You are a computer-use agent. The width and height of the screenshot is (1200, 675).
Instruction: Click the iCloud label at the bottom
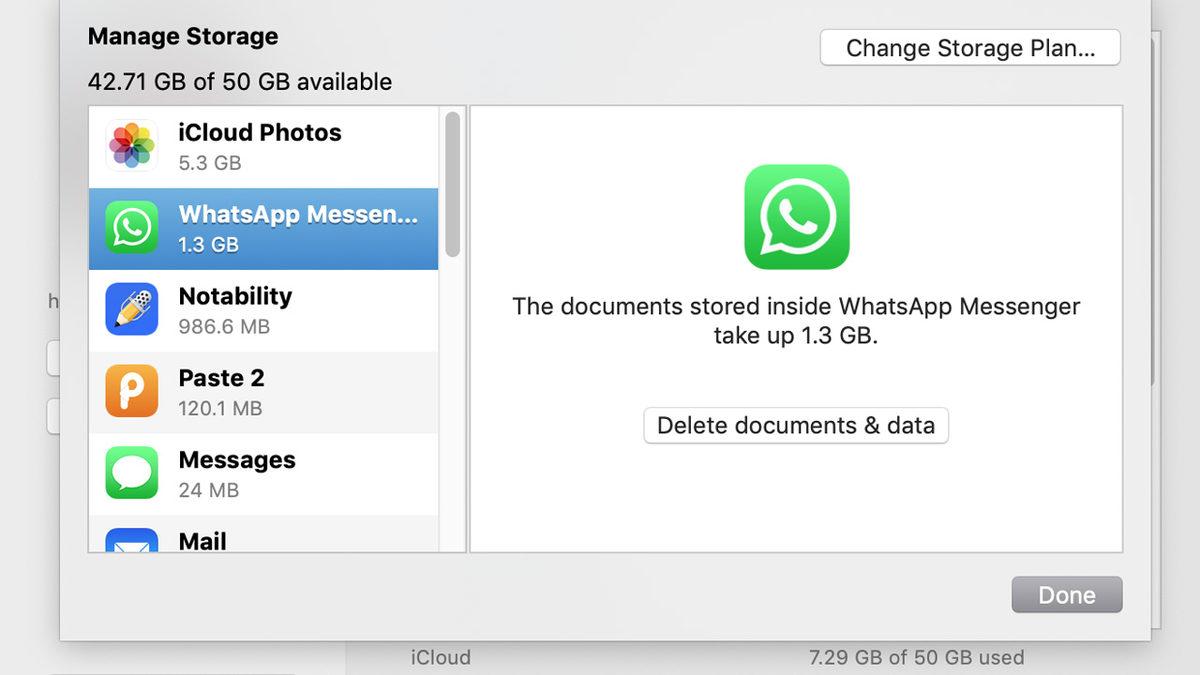(x=440, y=657)
